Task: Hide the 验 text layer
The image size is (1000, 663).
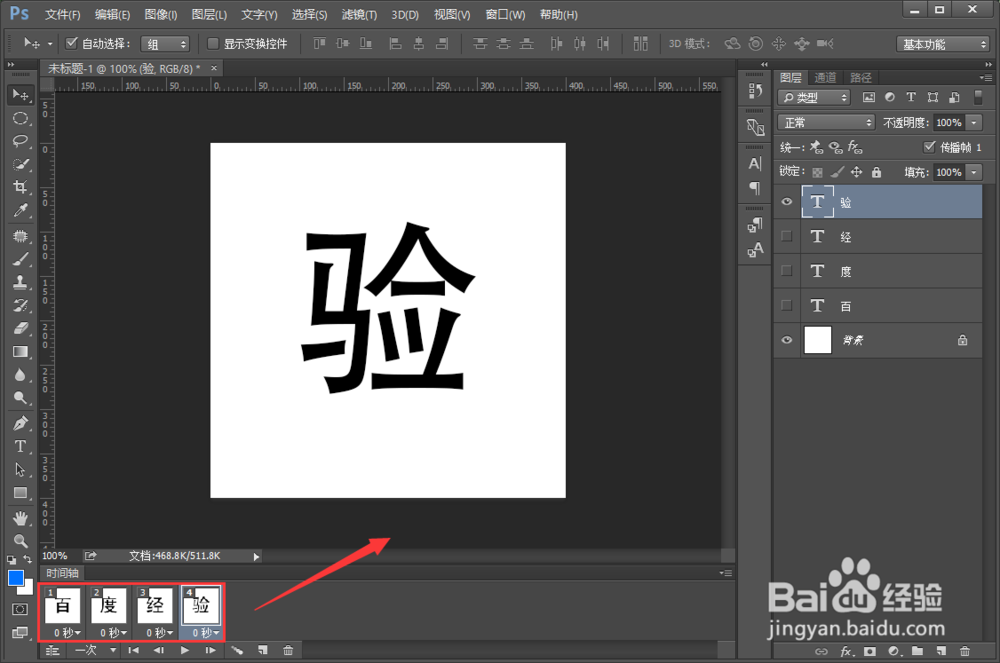Action: (787, 201)
